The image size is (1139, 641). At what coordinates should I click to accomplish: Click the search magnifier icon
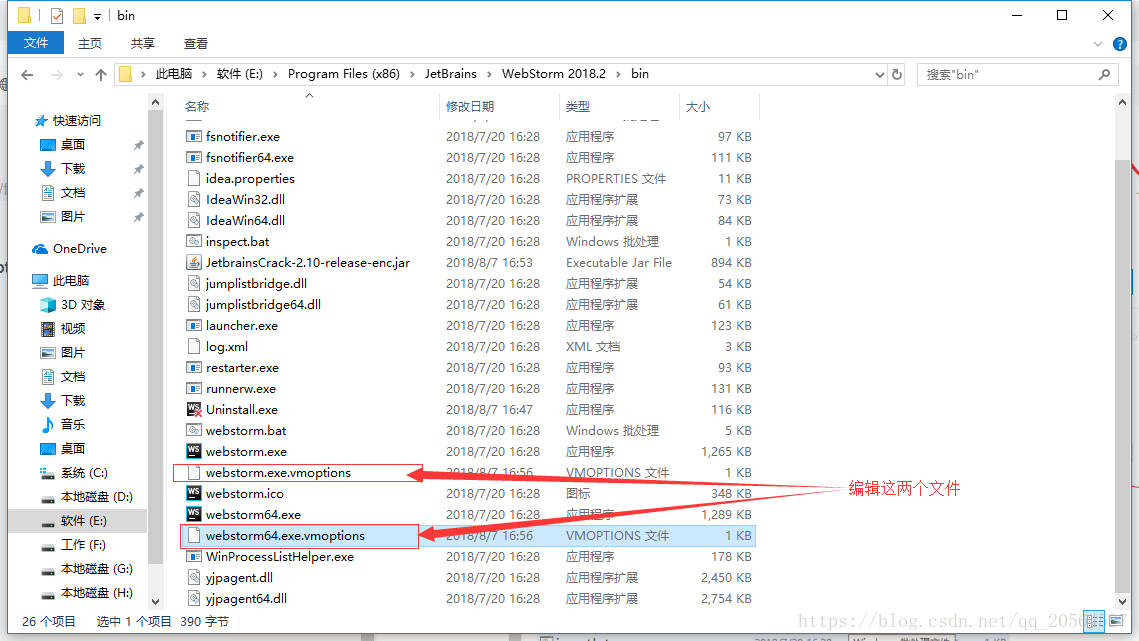click(1105, 74)
